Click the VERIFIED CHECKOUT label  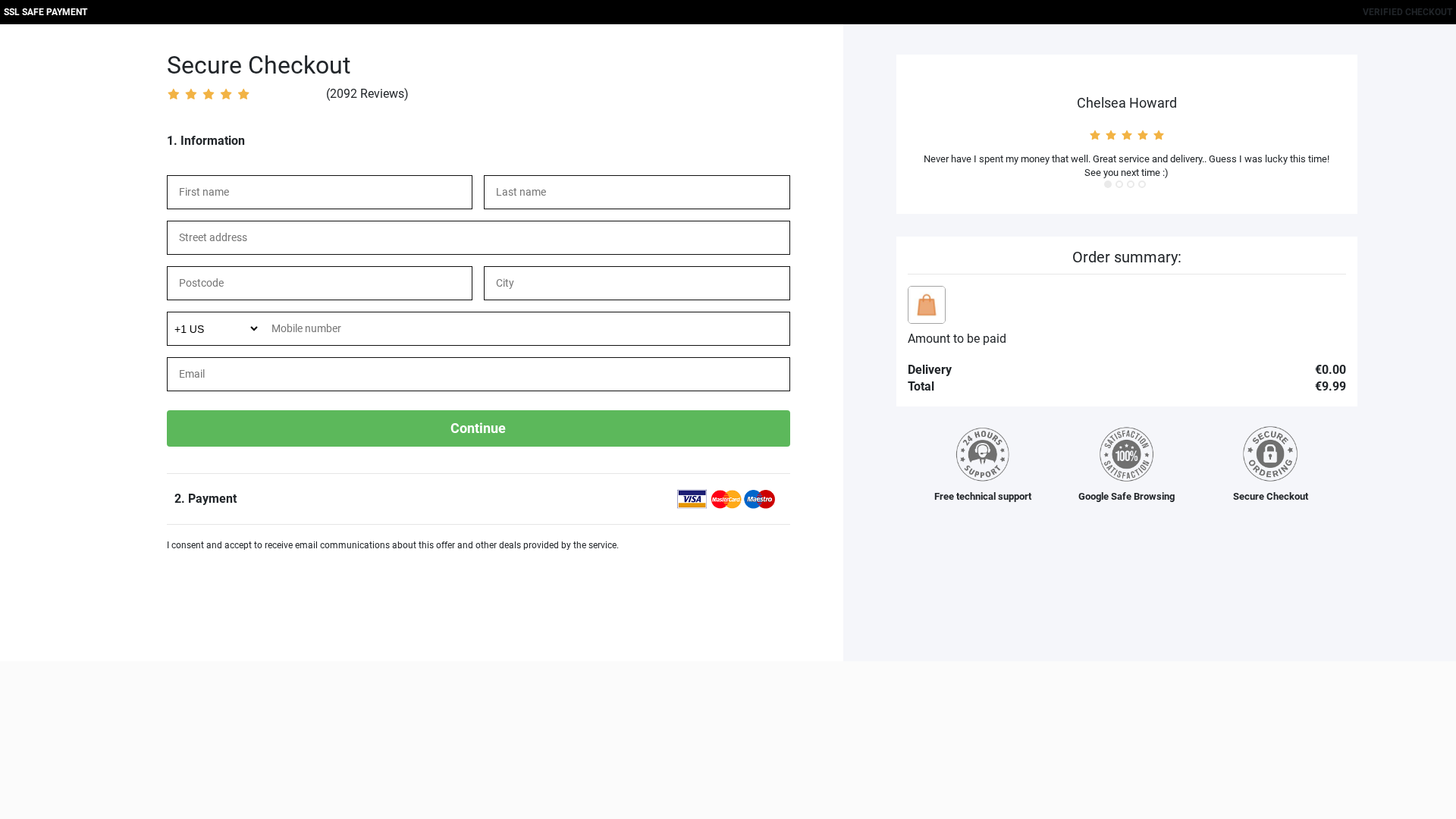coord(1407,12)
